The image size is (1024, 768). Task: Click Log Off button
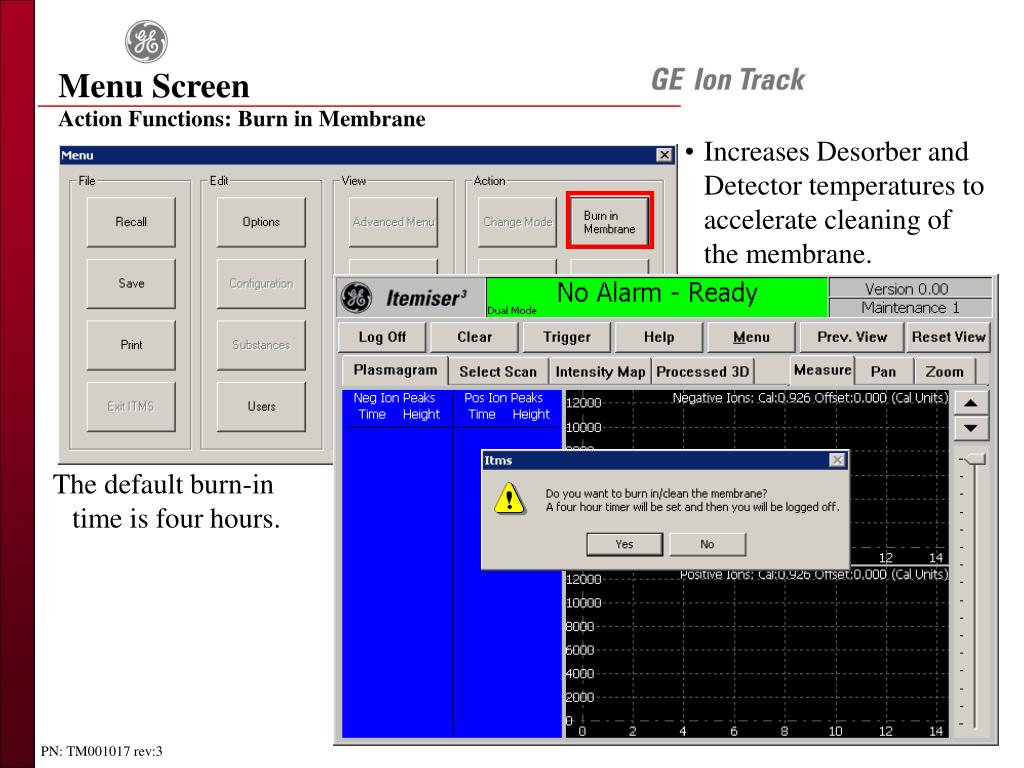(382, 337)
